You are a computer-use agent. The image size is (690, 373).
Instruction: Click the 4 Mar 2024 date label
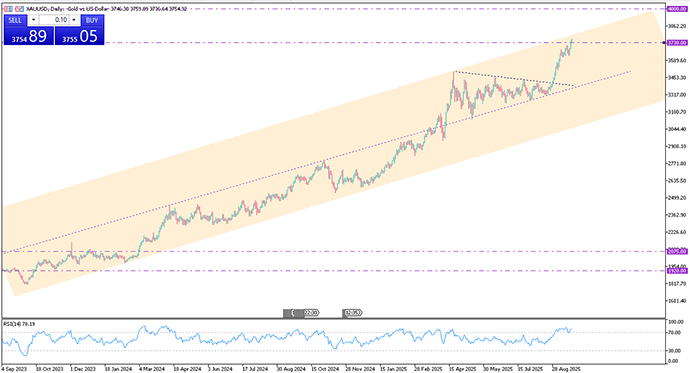[x=152, y=369]
